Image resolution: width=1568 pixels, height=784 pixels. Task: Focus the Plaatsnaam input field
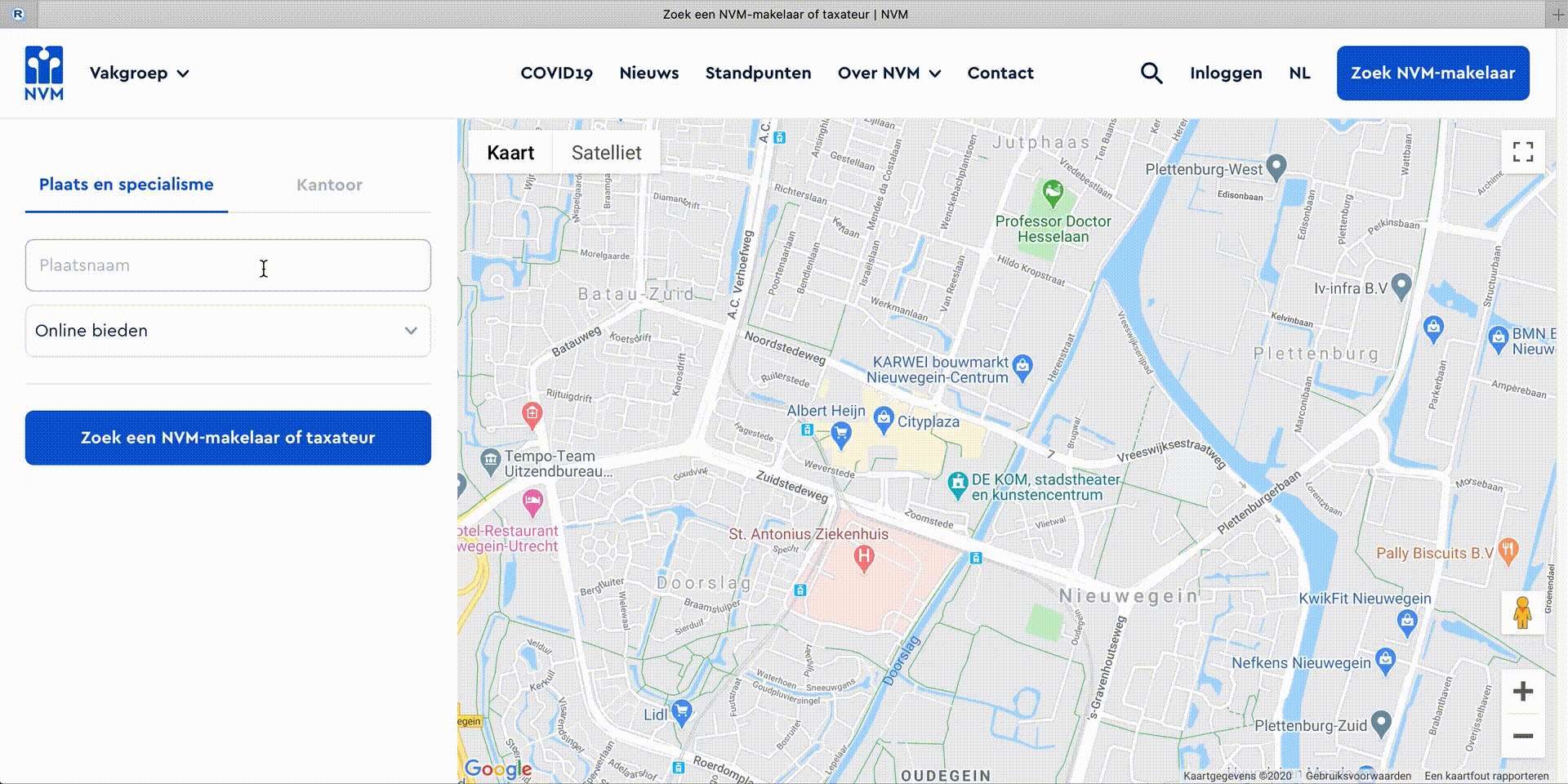(228, 265)
